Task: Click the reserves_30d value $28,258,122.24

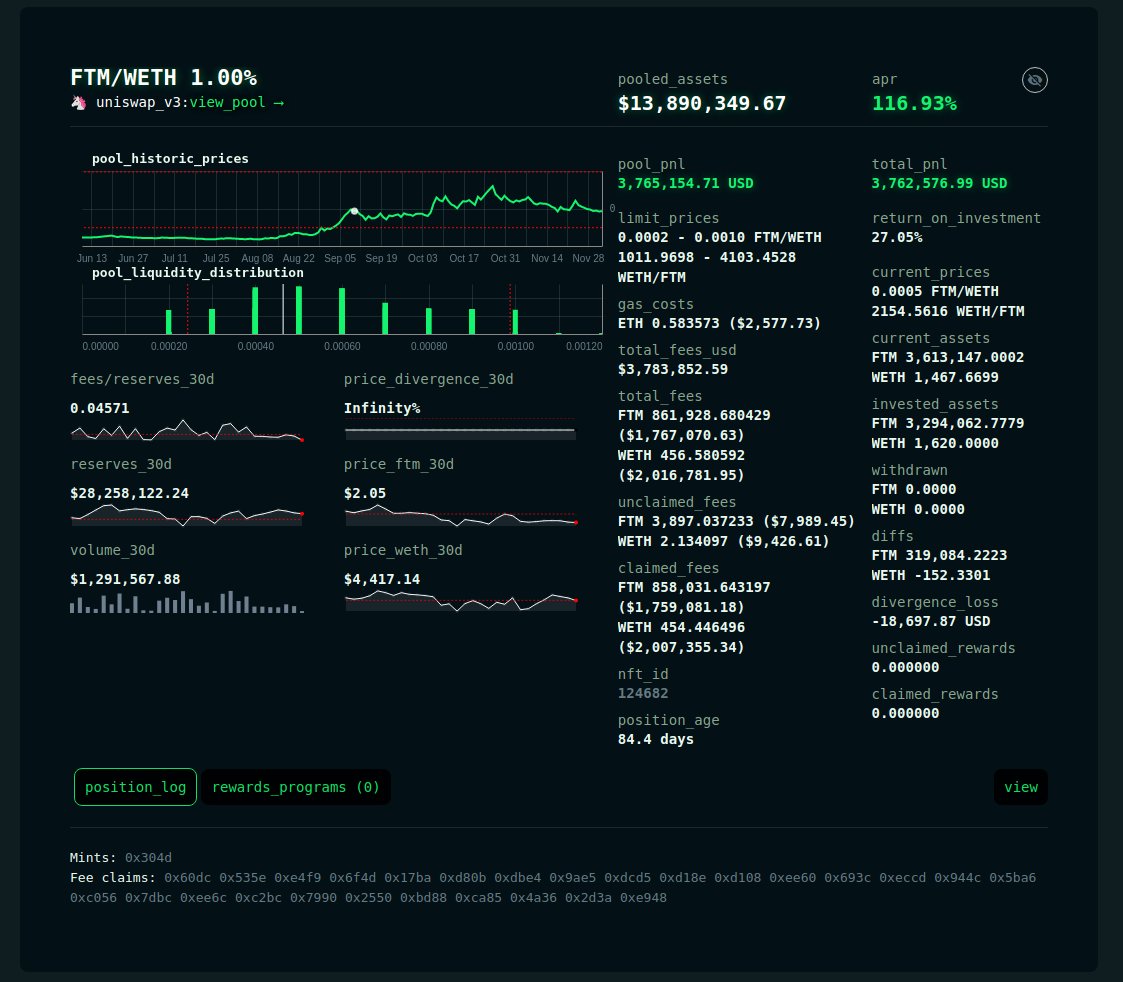Action: pyautogui.click(x=130, y=494)
